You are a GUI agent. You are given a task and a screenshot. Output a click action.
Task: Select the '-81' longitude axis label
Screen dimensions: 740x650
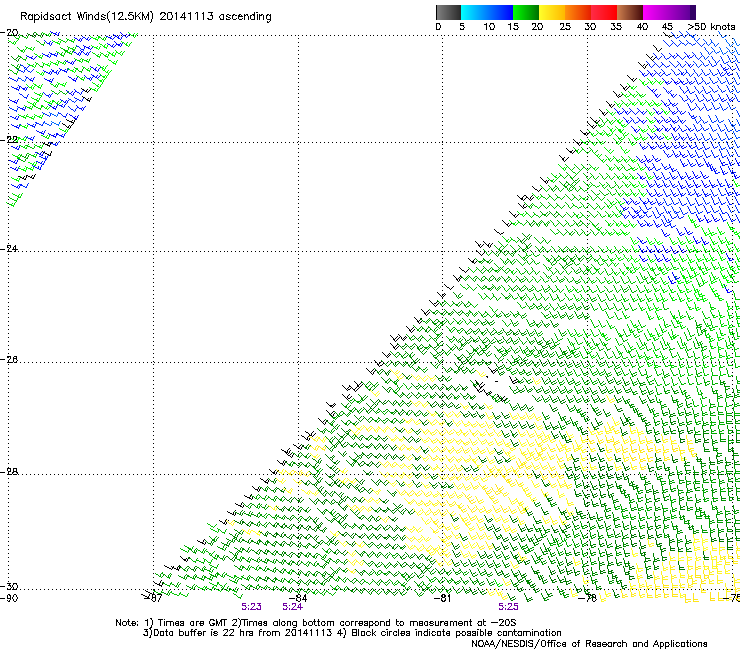click(442, 598)
